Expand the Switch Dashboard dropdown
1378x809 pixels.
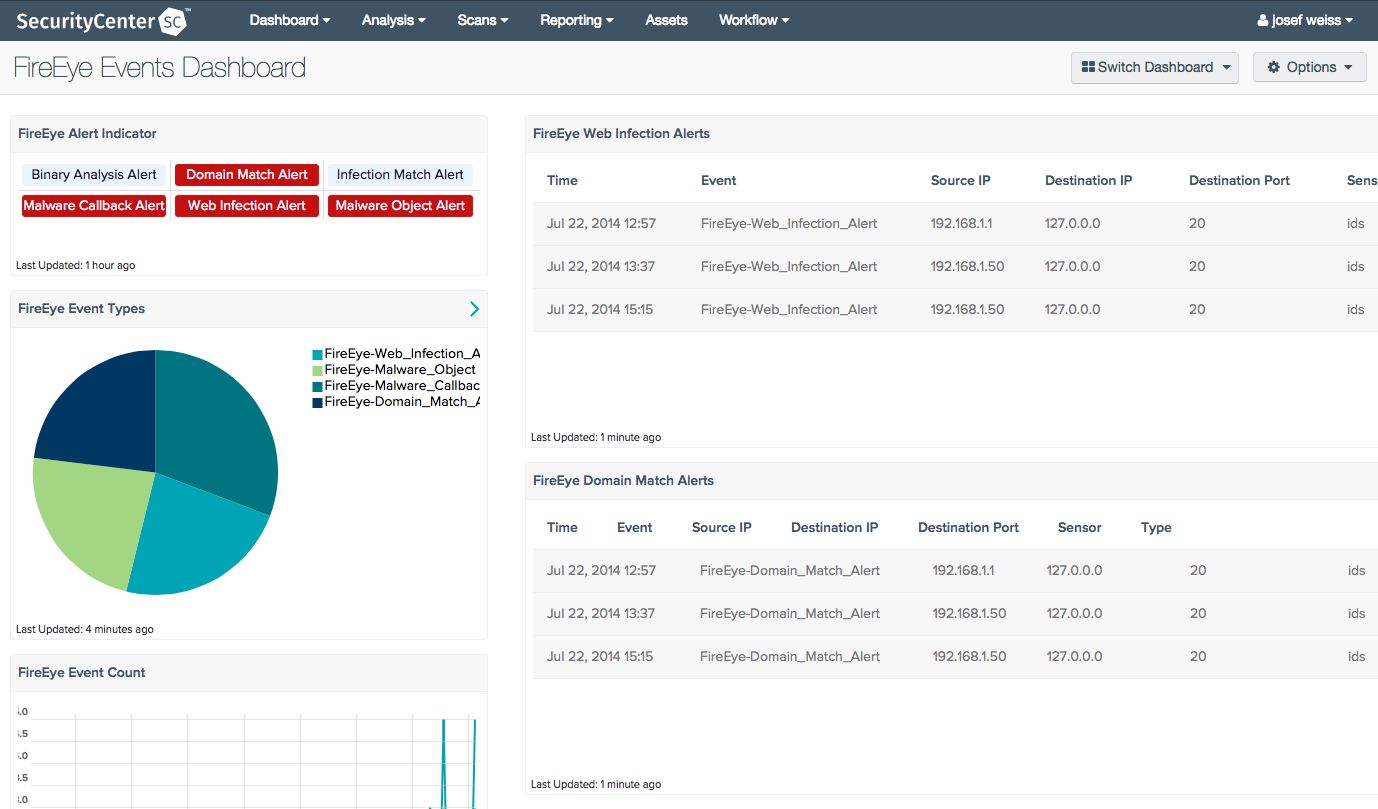(1155, 67)
